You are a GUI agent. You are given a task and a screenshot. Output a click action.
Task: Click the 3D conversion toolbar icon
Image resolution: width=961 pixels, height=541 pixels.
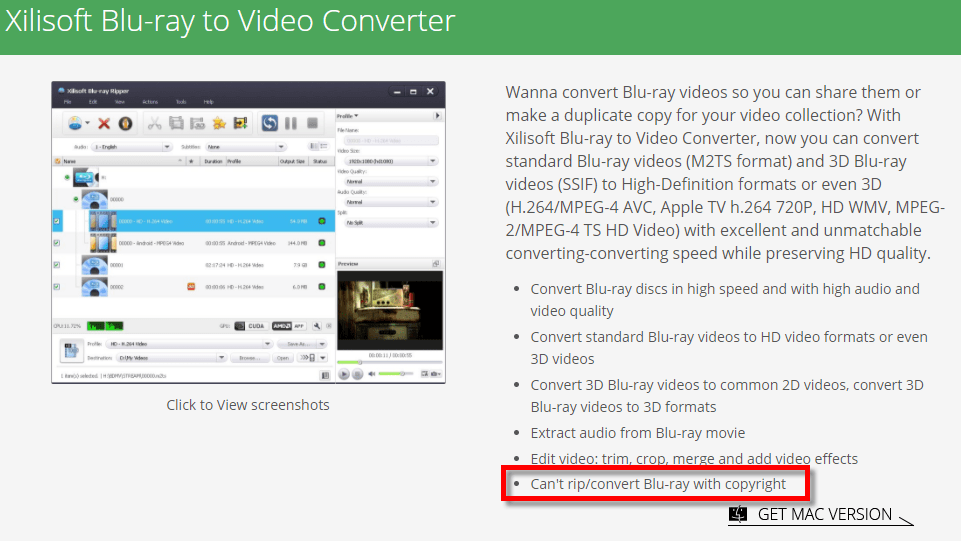[x=197, y=123]
